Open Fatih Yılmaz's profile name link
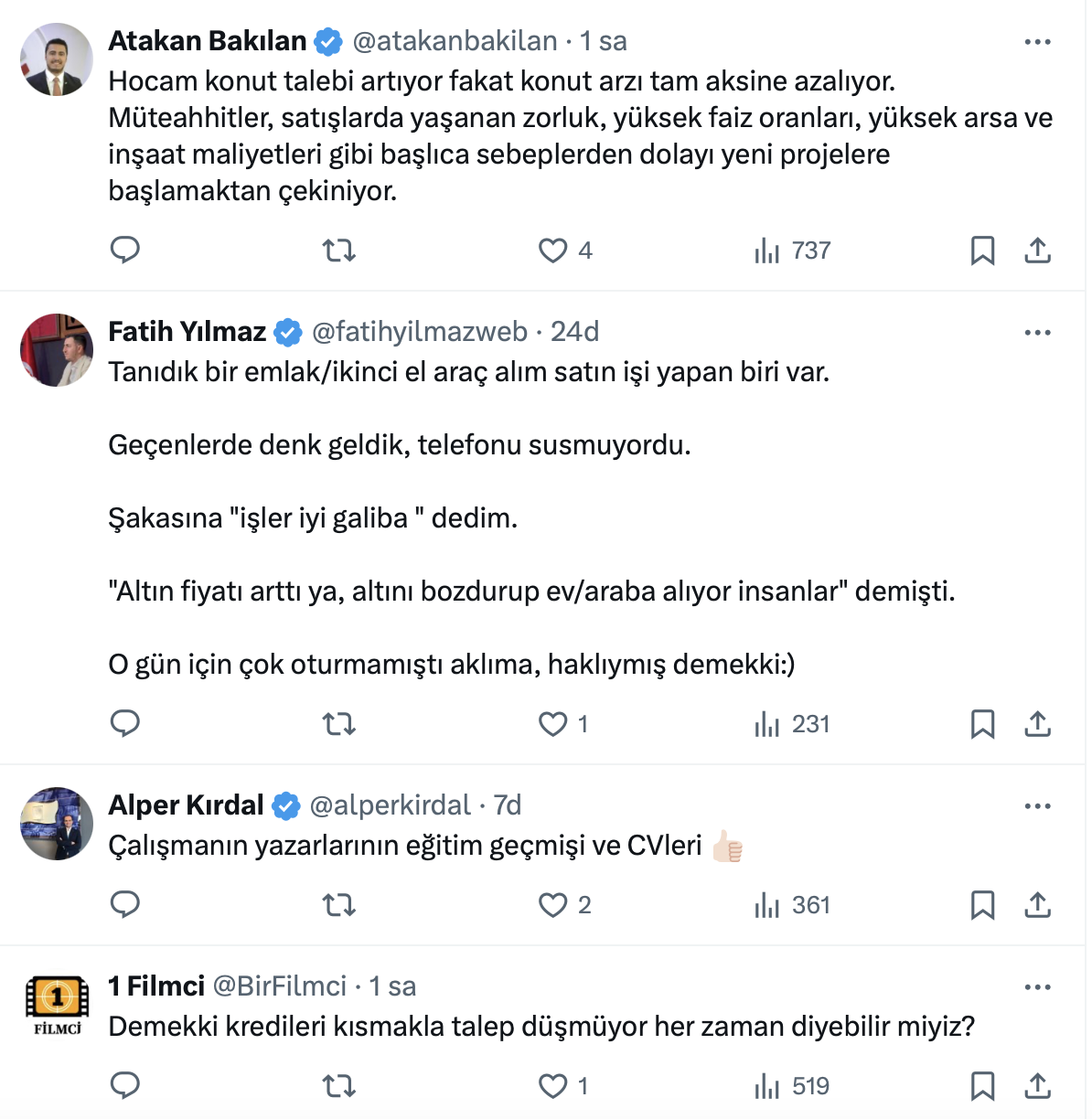1092x1119 pixels. click(187, 332)
